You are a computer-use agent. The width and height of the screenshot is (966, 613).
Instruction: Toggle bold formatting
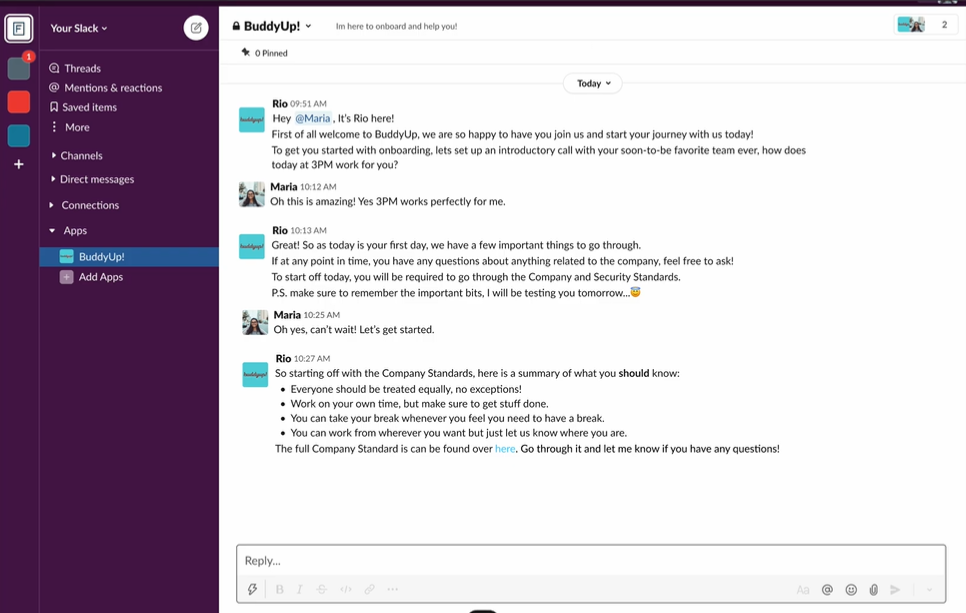280,590
